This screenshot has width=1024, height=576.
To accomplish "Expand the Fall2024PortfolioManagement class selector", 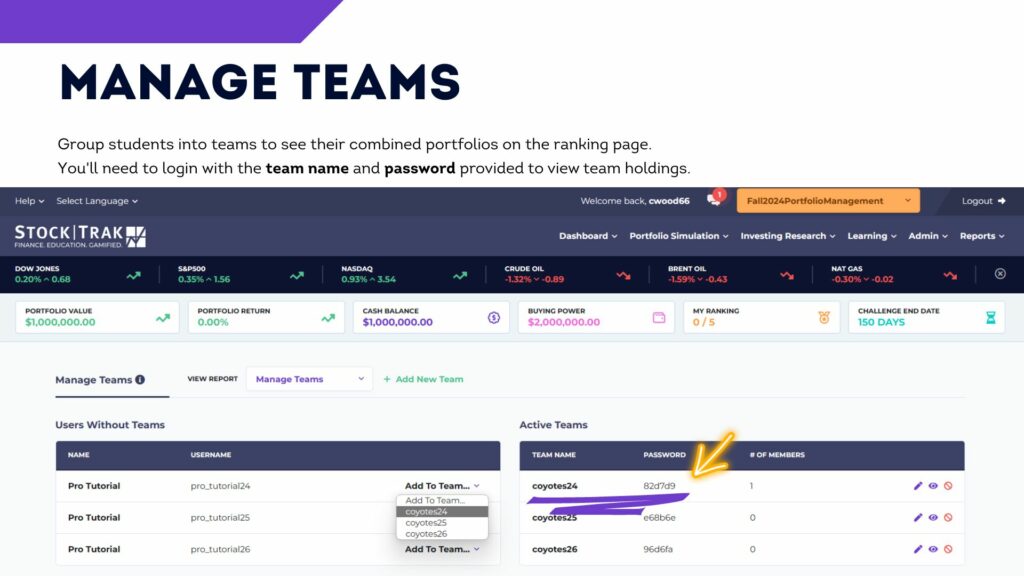I will 828,201.
